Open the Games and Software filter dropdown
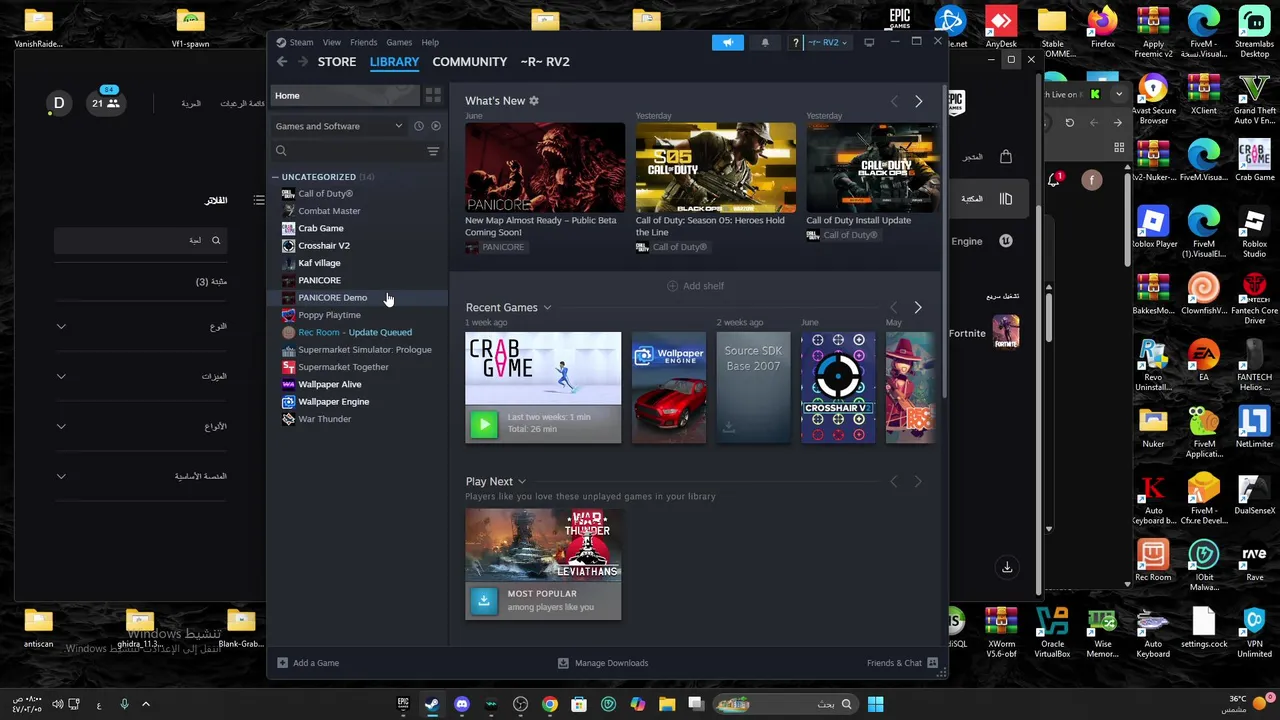 (x=339, y=126)
